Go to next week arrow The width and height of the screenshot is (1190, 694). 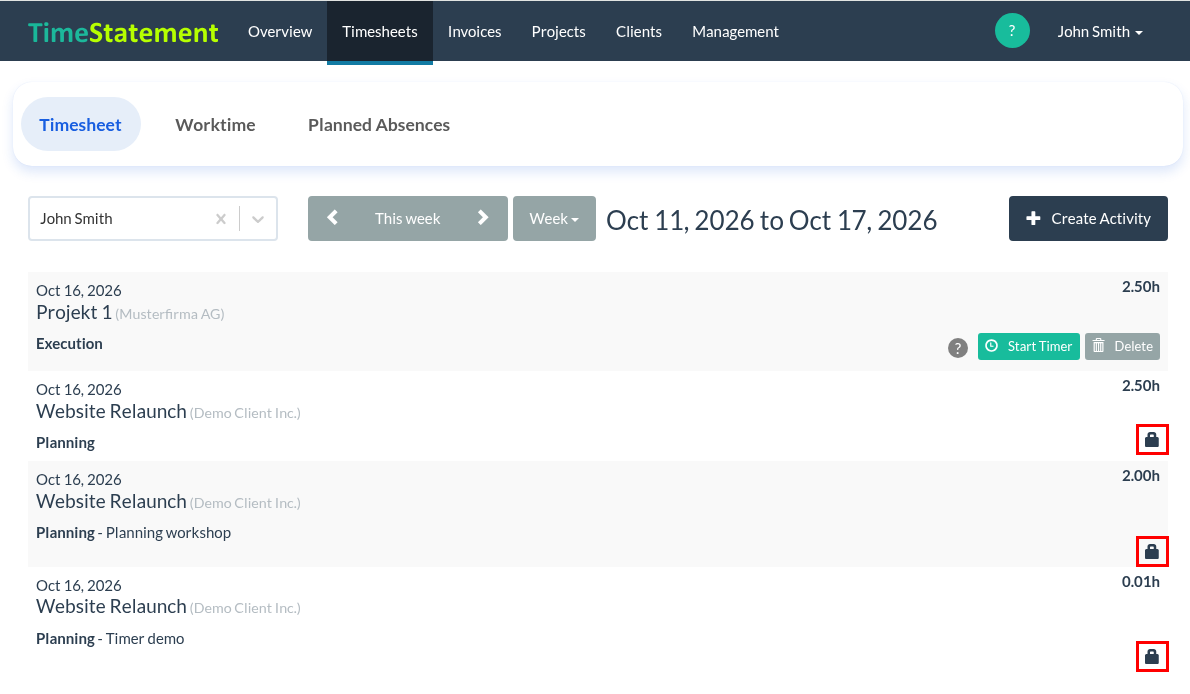click(x=483, y=218)
